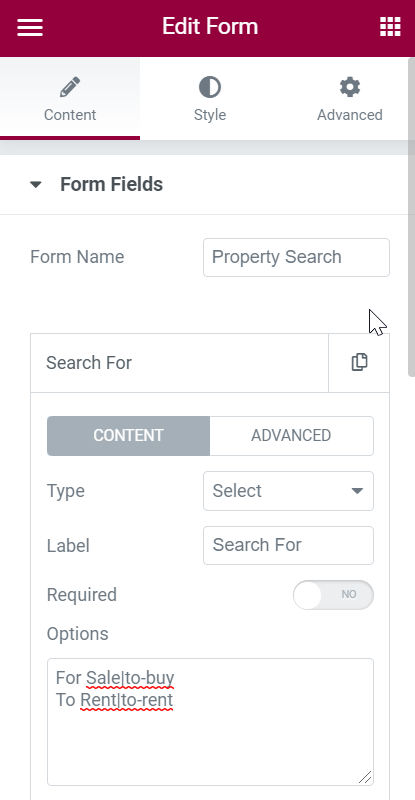Image resolution: width=415 pixels, height=800 pixels.
Task: Click the Style half-circle icon
Action: click(210, 87)
